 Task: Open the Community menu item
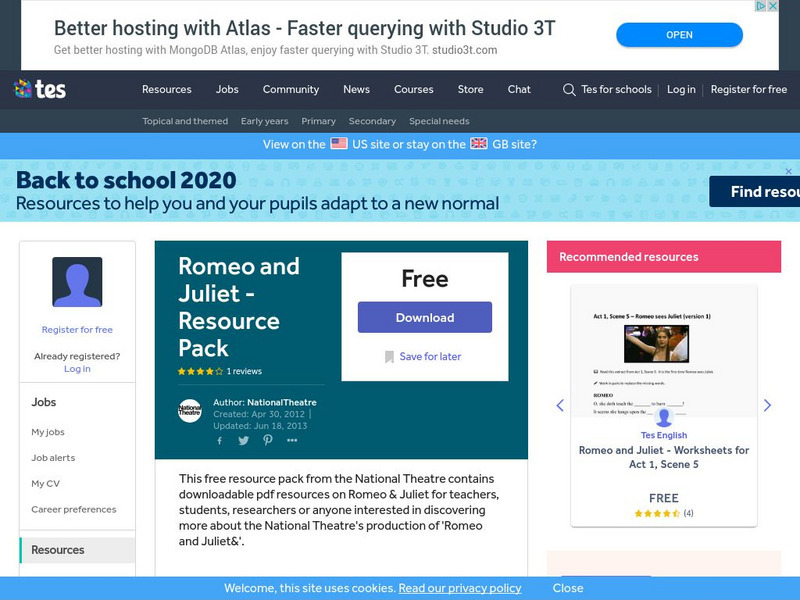coord(291,89)
